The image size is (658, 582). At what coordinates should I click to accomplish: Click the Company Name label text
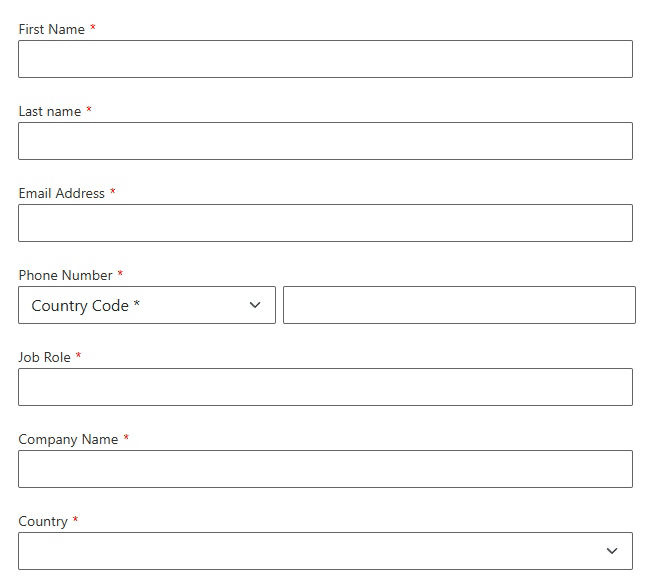tap(68, 440)
